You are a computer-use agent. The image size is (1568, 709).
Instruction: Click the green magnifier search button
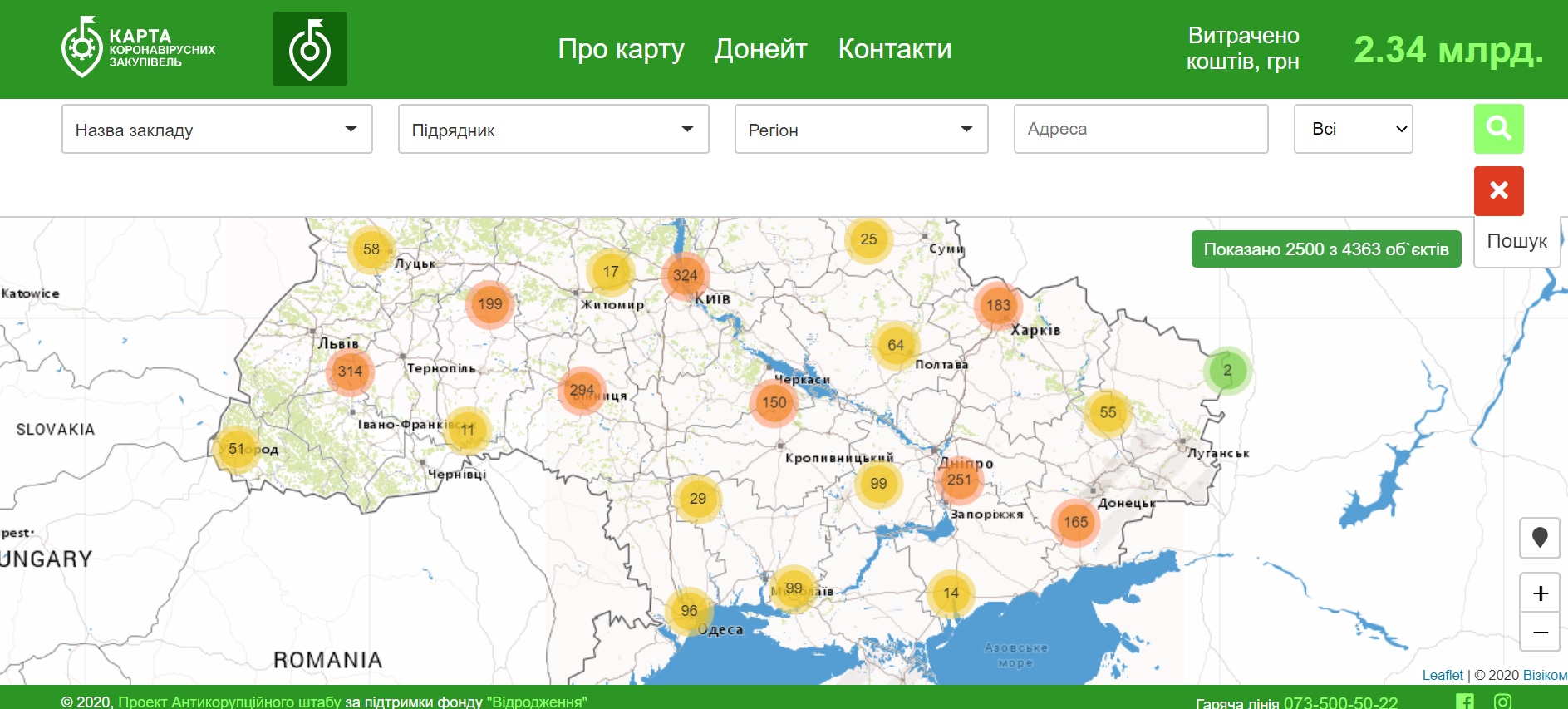[x=1498, y=129]
